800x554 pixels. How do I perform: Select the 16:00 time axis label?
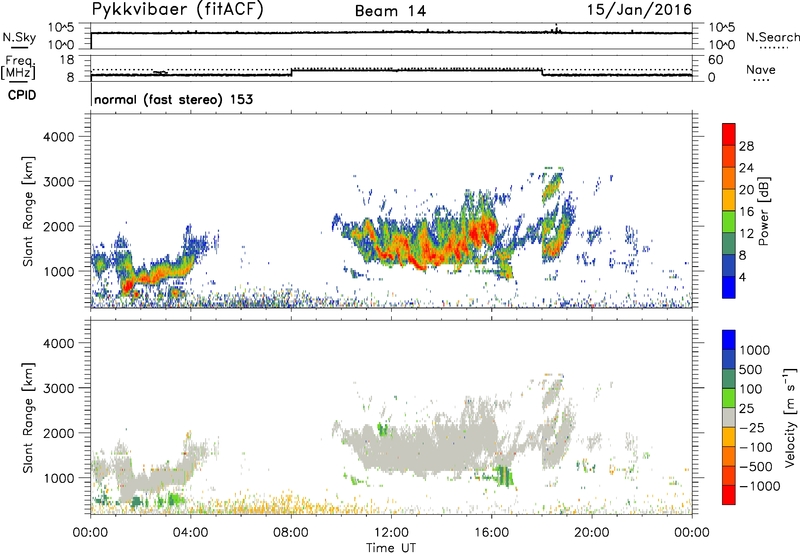tap(491, 533)
